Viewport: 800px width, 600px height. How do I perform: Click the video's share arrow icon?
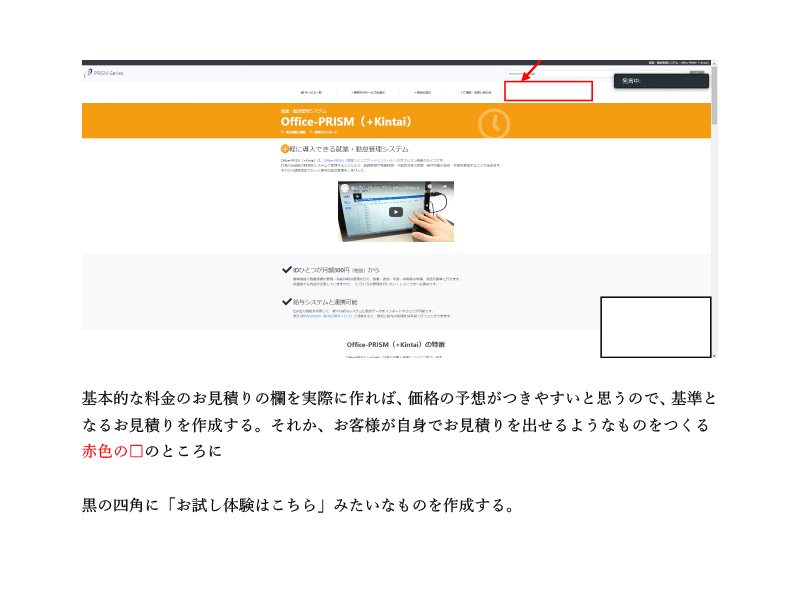point(444,187)
